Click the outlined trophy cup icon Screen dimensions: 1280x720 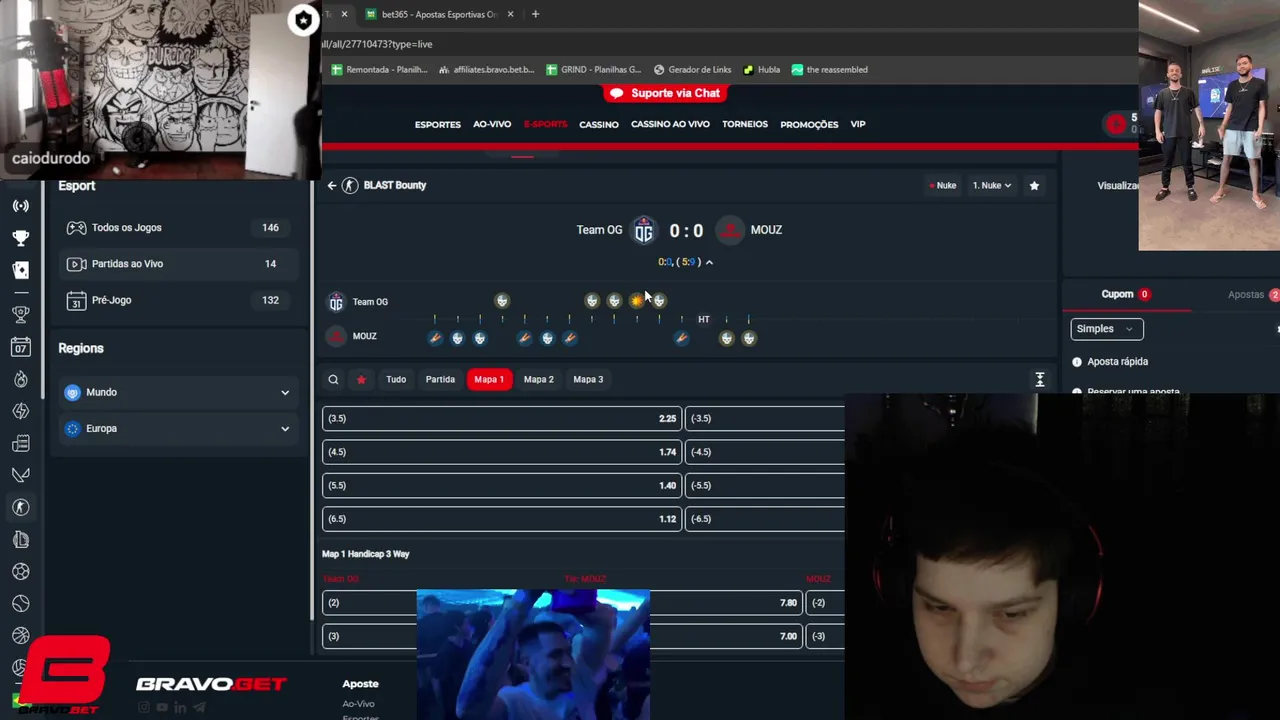pyautogui.click(x=20, y=315)
